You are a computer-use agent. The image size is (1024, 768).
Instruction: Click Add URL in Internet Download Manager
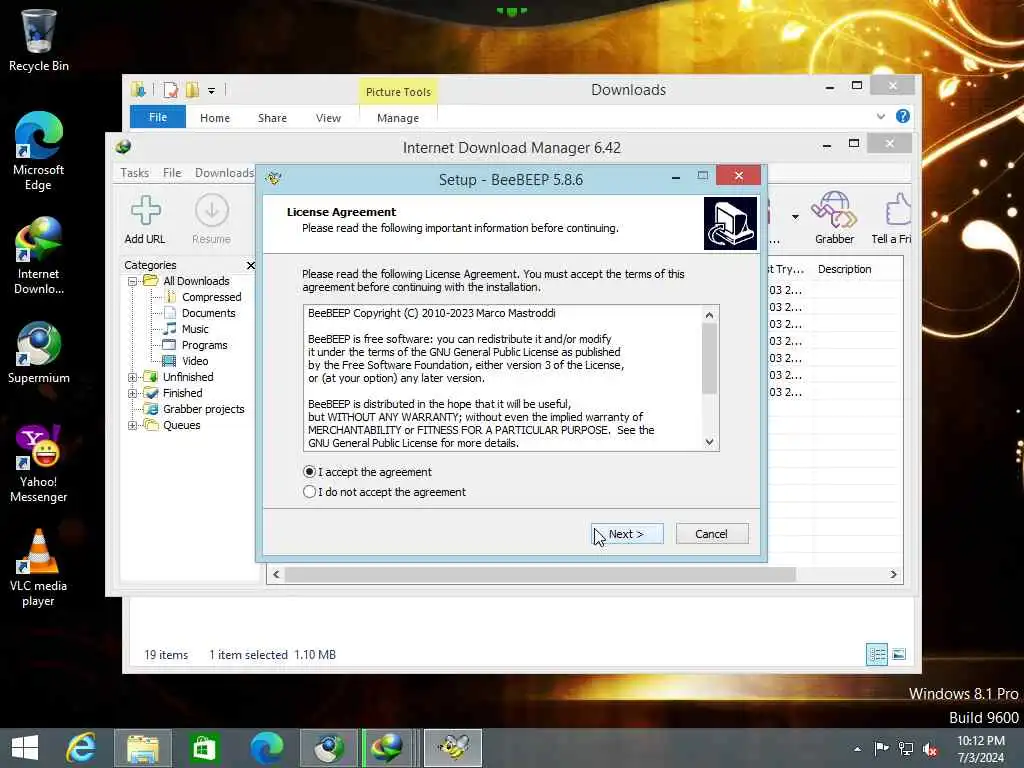pyautogui.click(x=145, y=219)
